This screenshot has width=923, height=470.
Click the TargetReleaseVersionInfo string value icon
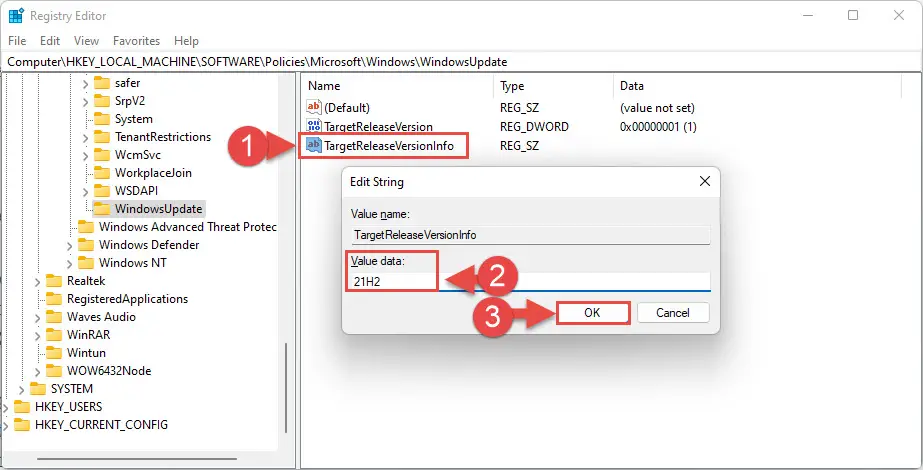314,144
